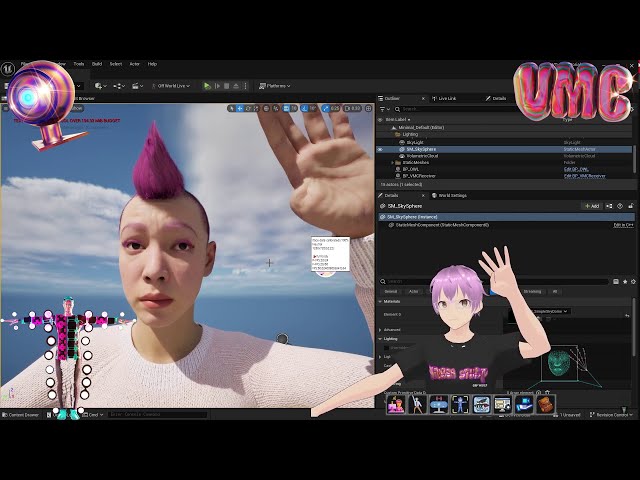This screenshot has height=480, width=640.
Task: Toggle rotation snapping in viewport
Action: [304, 108]
